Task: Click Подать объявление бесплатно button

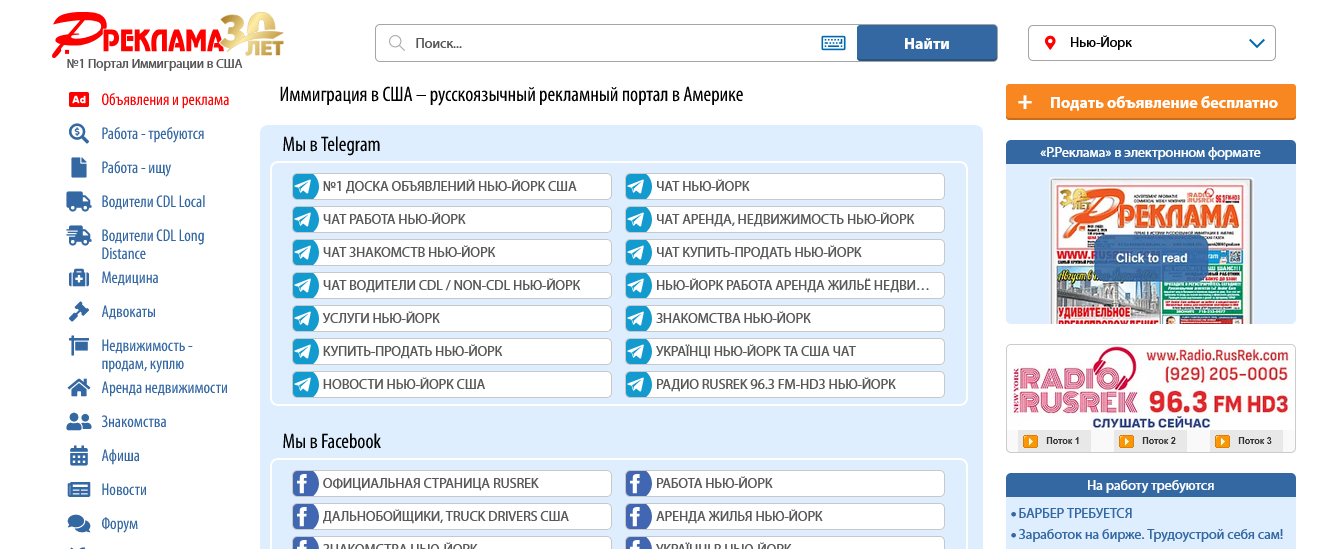Action: [x=1150, y=102]
